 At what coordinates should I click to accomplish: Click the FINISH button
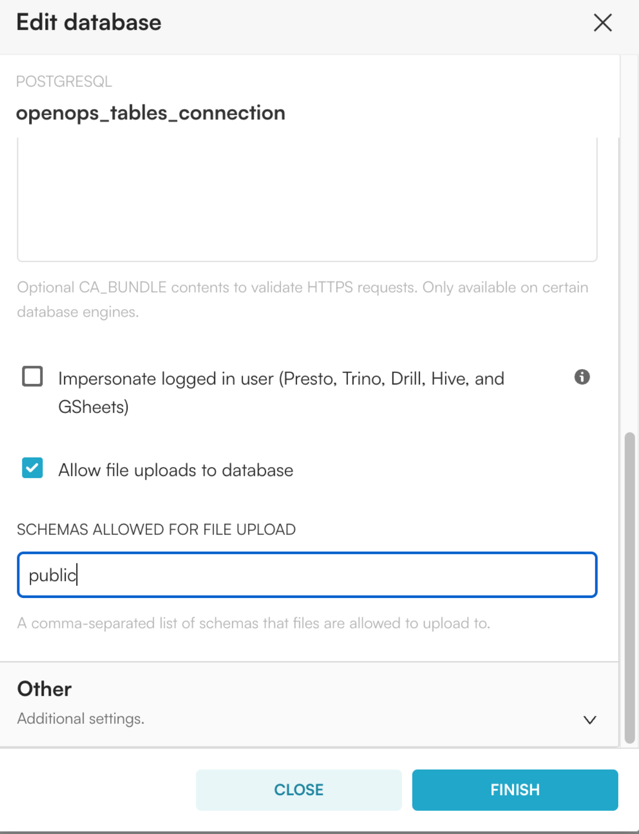click(x=515, y=790)
